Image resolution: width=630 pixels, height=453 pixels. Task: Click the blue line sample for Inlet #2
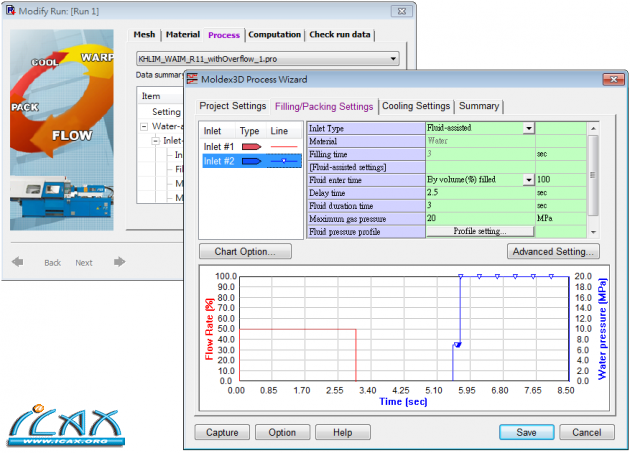pos(284,160)
